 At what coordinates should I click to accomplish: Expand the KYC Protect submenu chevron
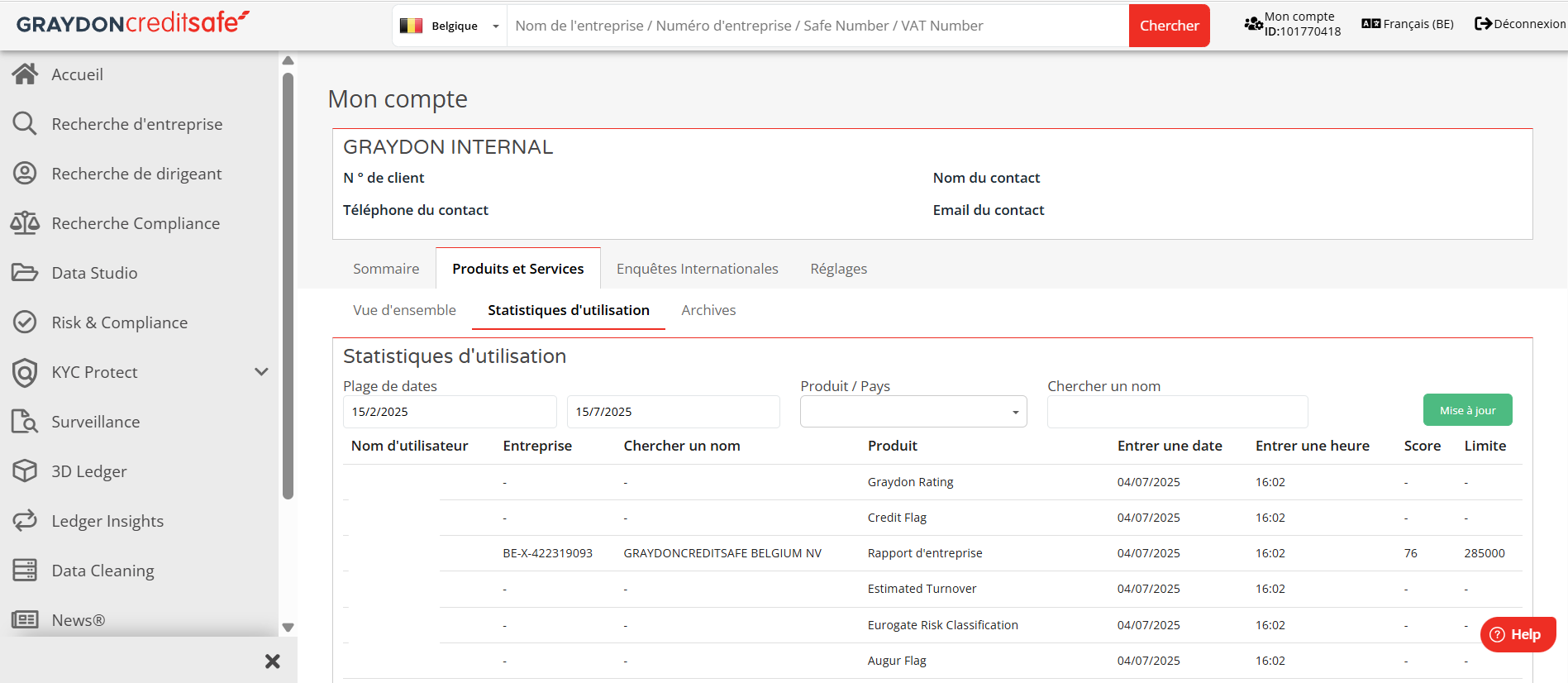pos(261,372)
